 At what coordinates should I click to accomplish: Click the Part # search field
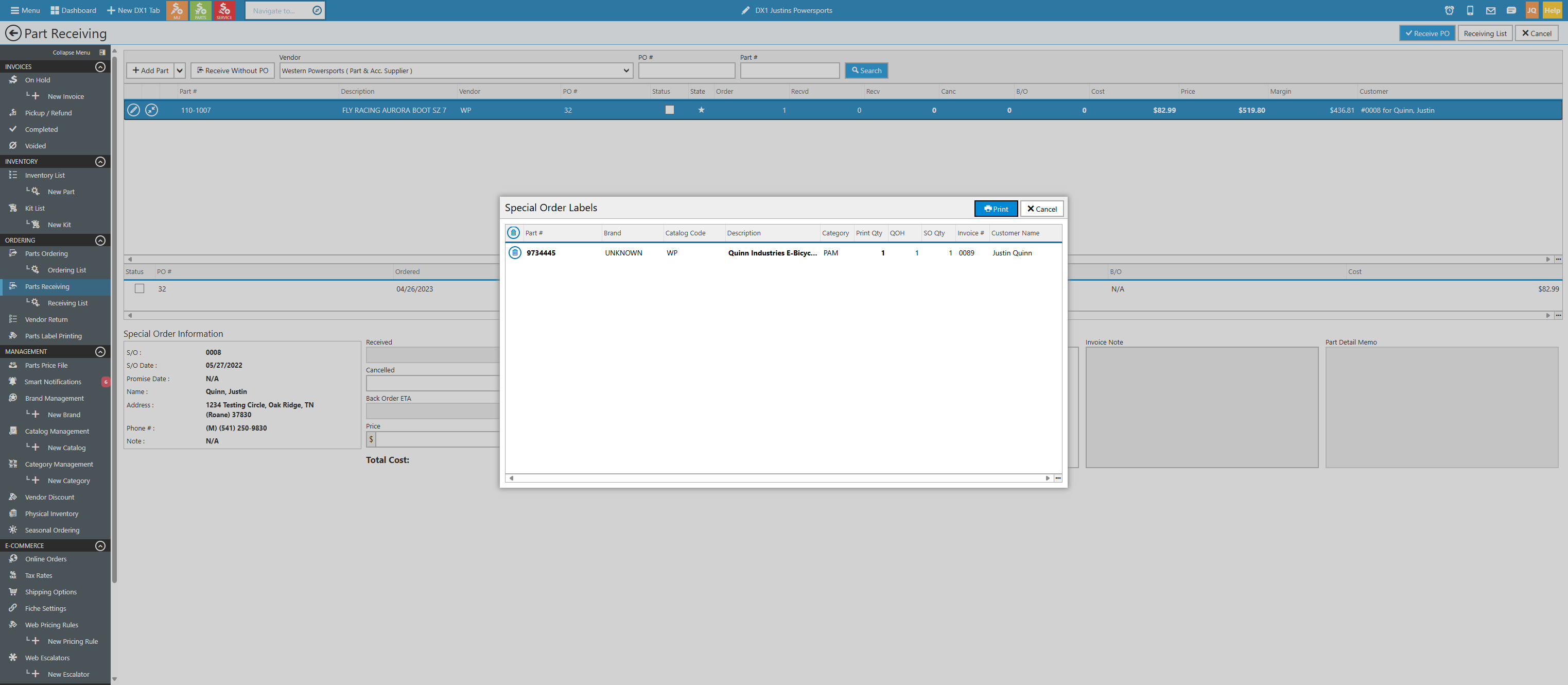[790, 71]
